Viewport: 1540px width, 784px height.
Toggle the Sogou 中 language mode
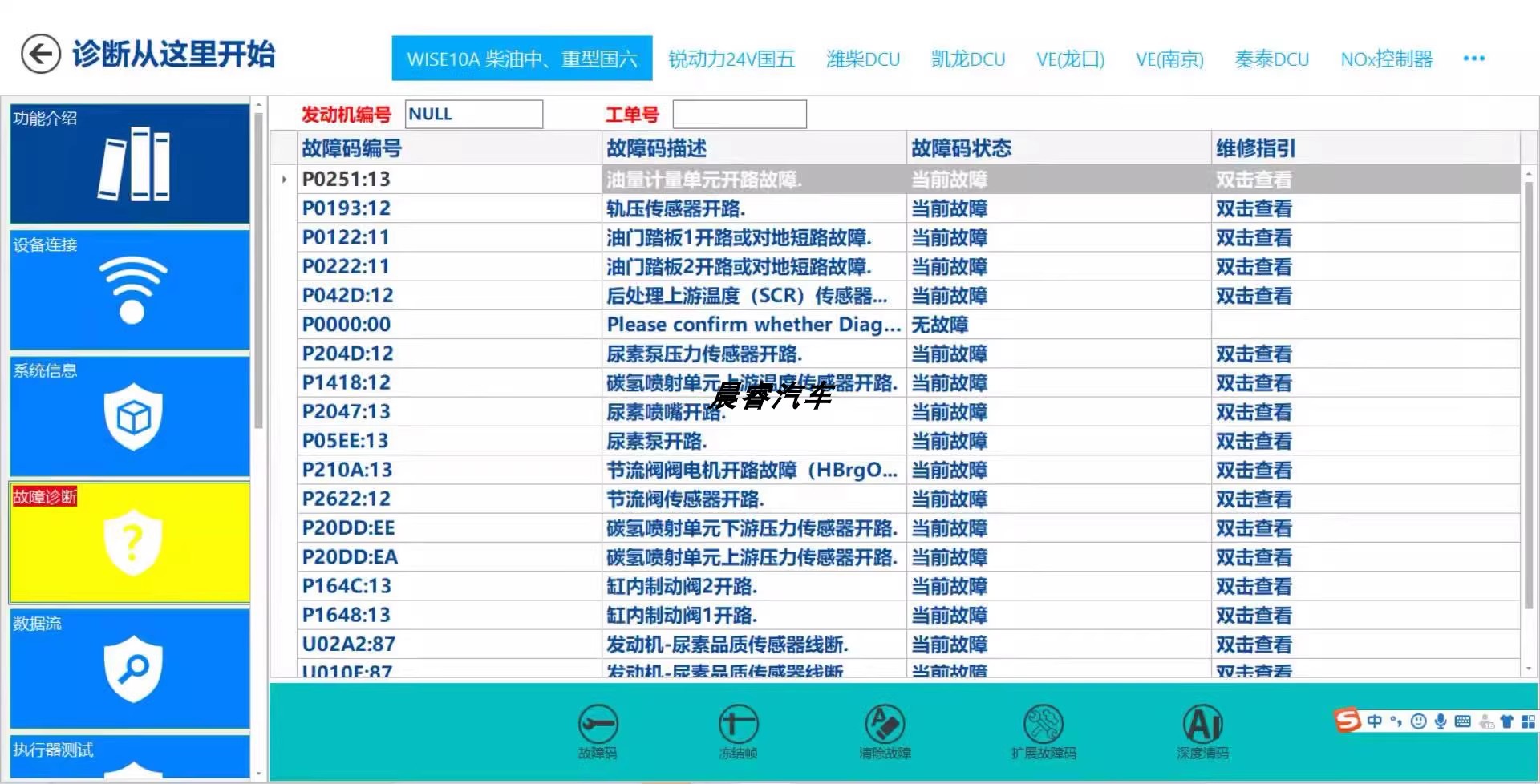(x=1375, y=721)
